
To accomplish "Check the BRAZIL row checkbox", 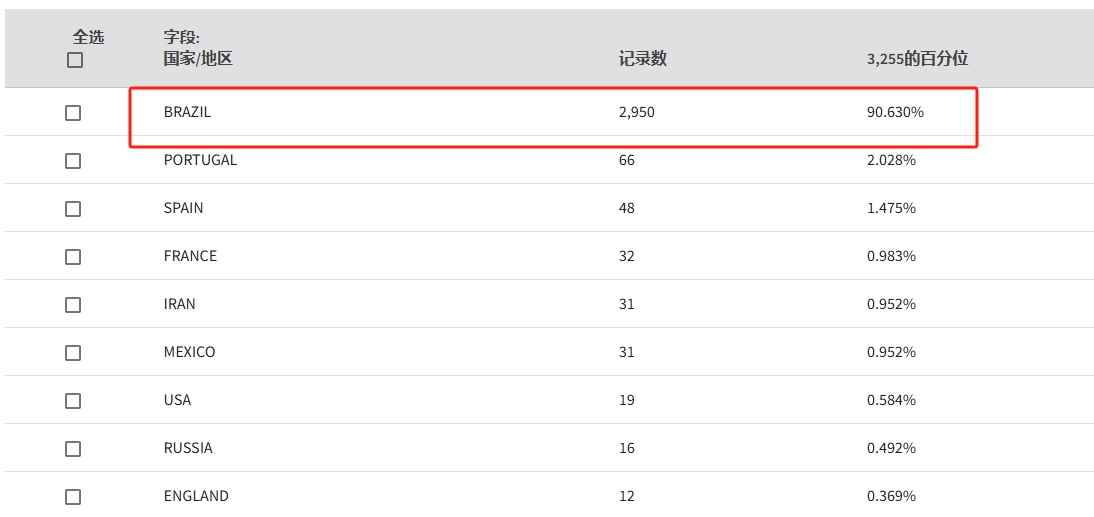I will (73, 113).
